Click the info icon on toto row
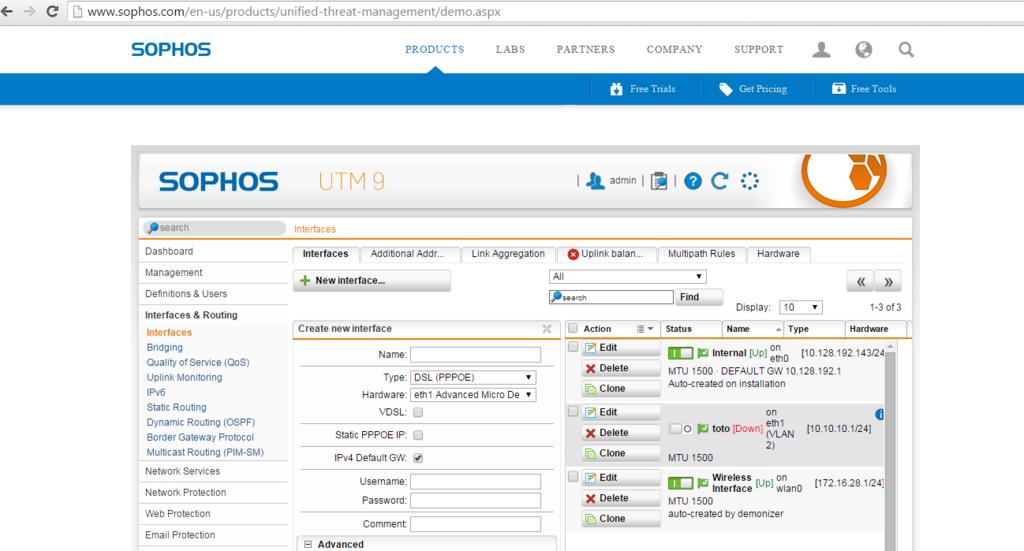This screenshot has height=551, width=1024. [880, 414]
